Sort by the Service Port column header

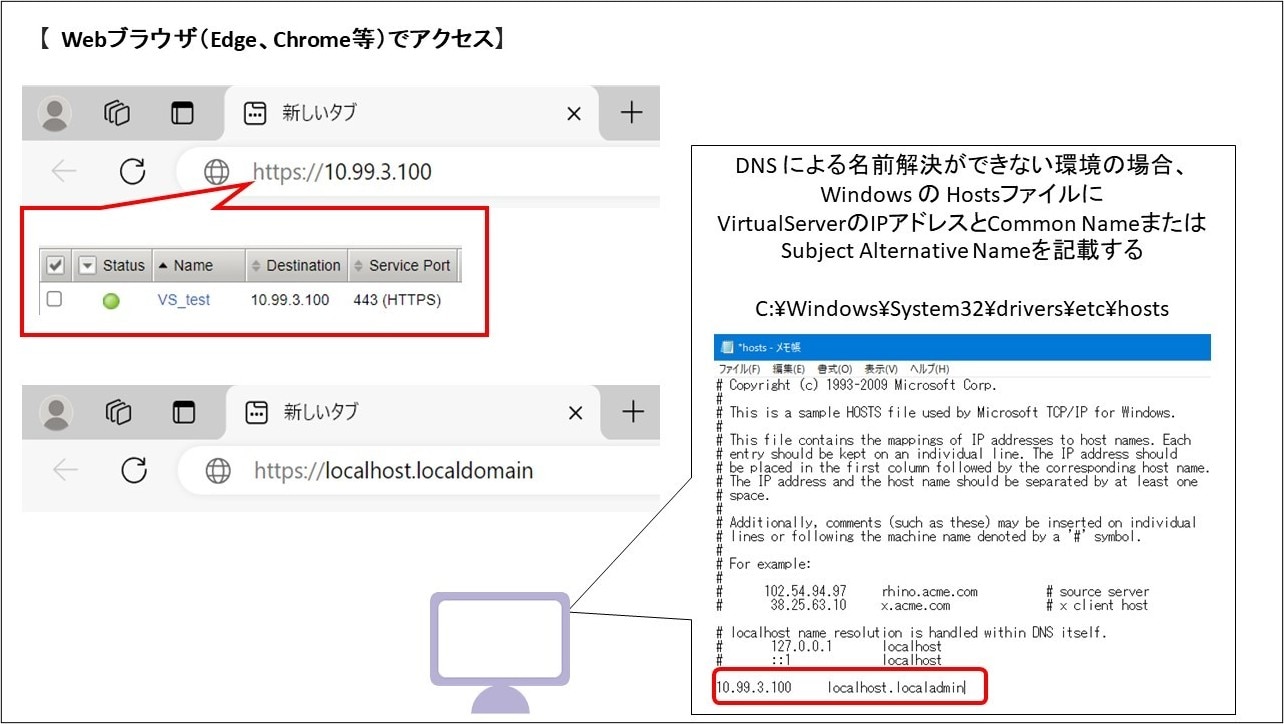[x=403, y=266]
